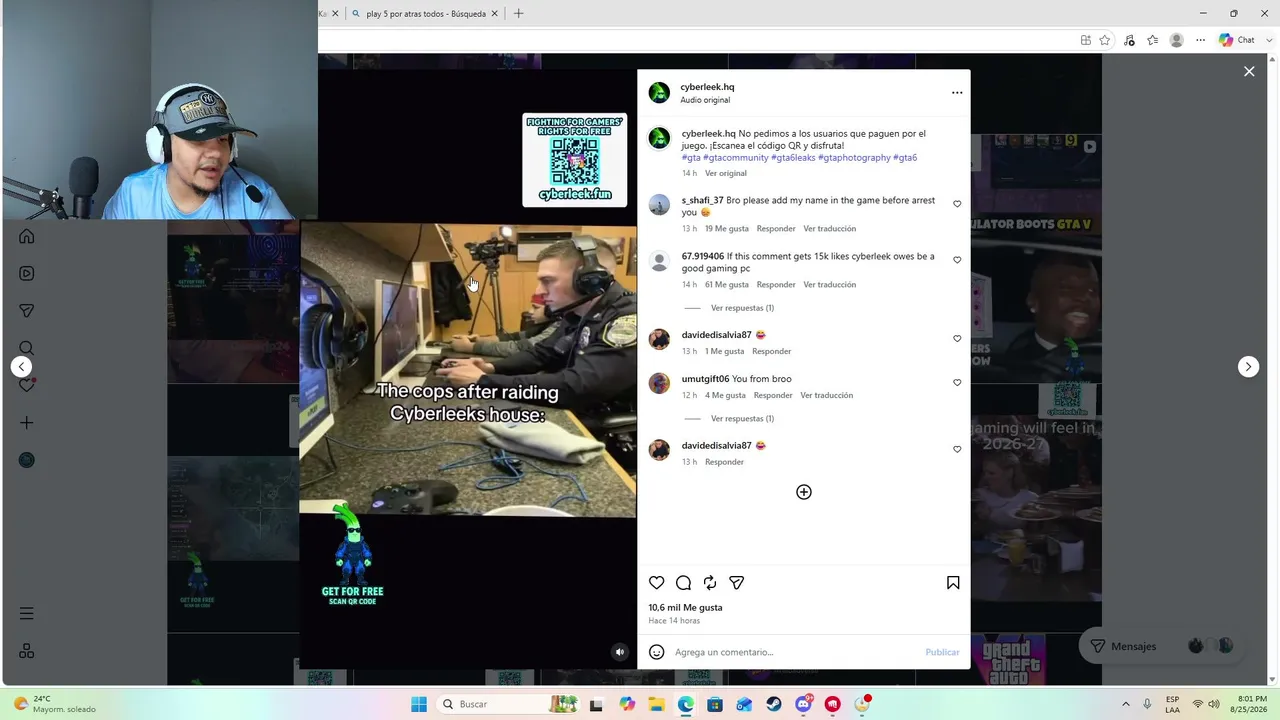Open s_shafi_37's profile from the username
Viewport: 1280px width, 720px height.
pyautogui.click(x=702, y=200)
